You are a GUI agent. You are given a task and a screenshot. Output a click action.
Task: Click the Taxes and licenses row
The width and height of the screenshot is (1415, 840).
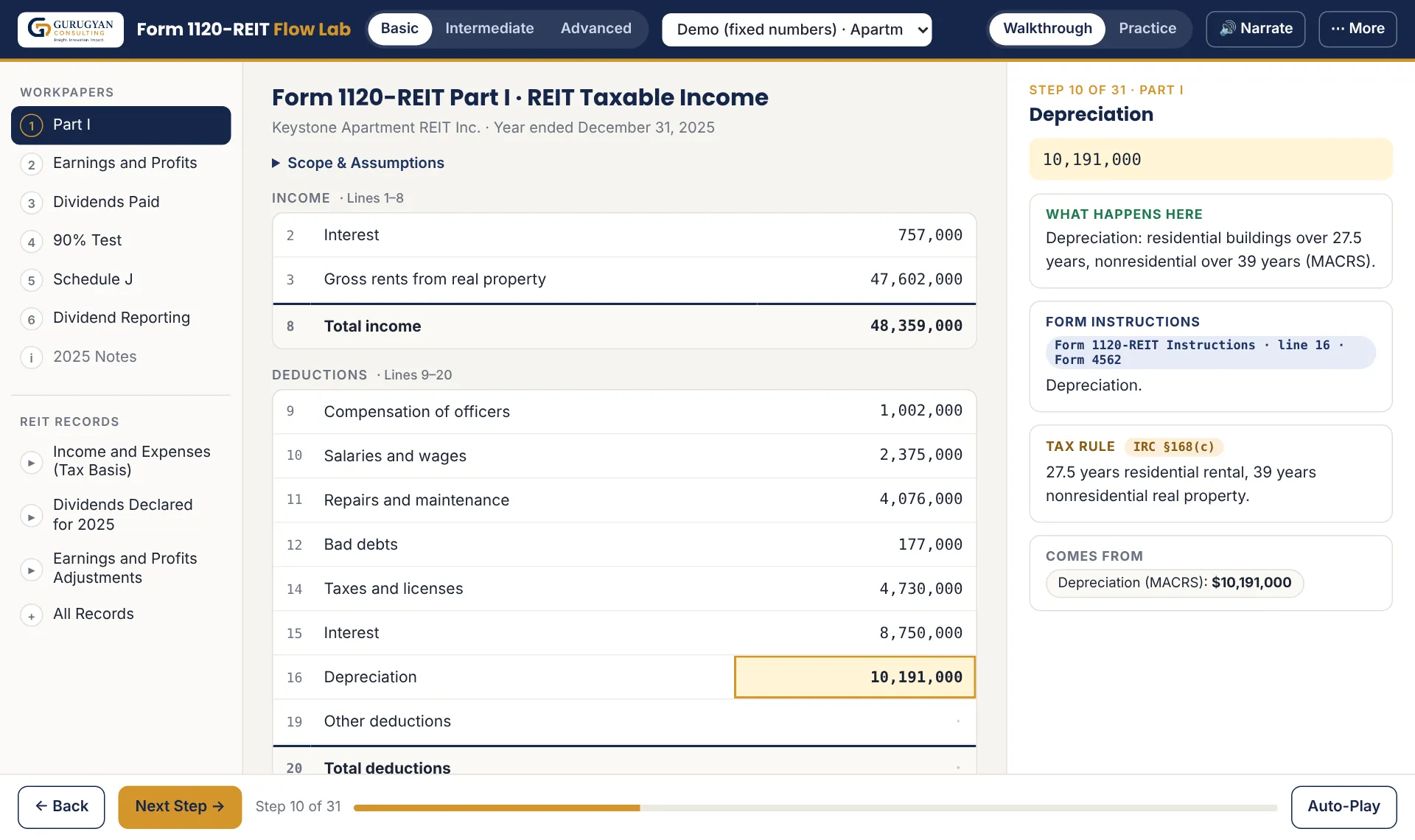[x=624, y=589]
